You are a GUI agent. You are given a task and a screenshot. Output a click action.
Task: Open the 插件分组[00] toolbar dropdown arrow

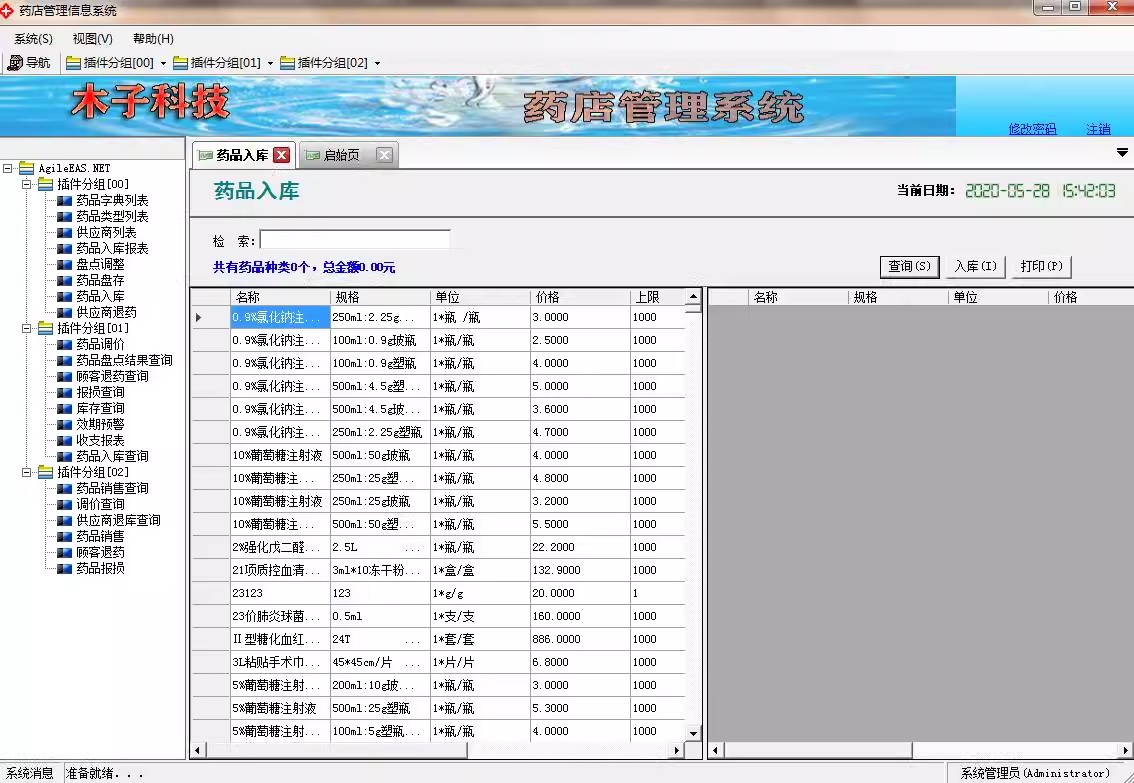coord(163,64)
